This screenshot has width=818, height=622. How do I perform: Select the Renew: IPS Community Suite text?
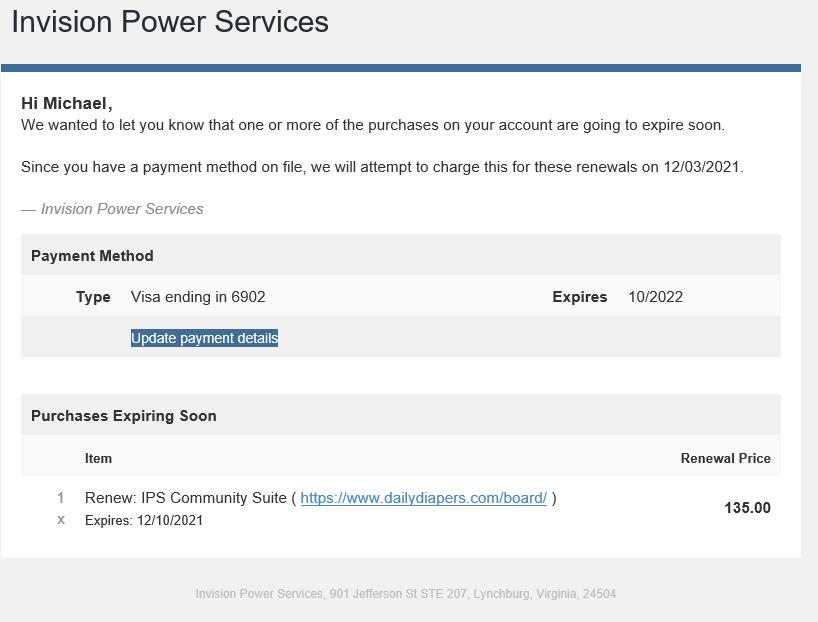(186, 498)
